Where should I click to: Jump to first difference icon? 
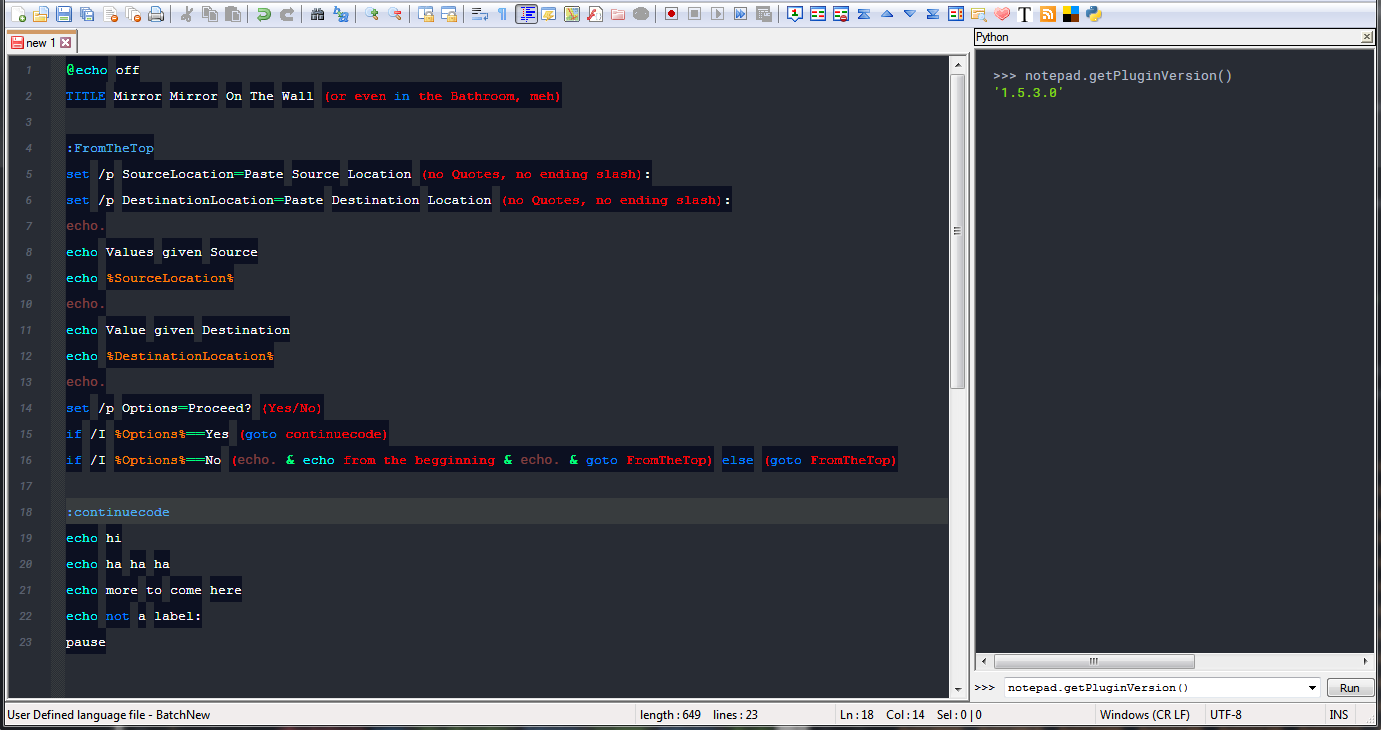click(864, 14)
